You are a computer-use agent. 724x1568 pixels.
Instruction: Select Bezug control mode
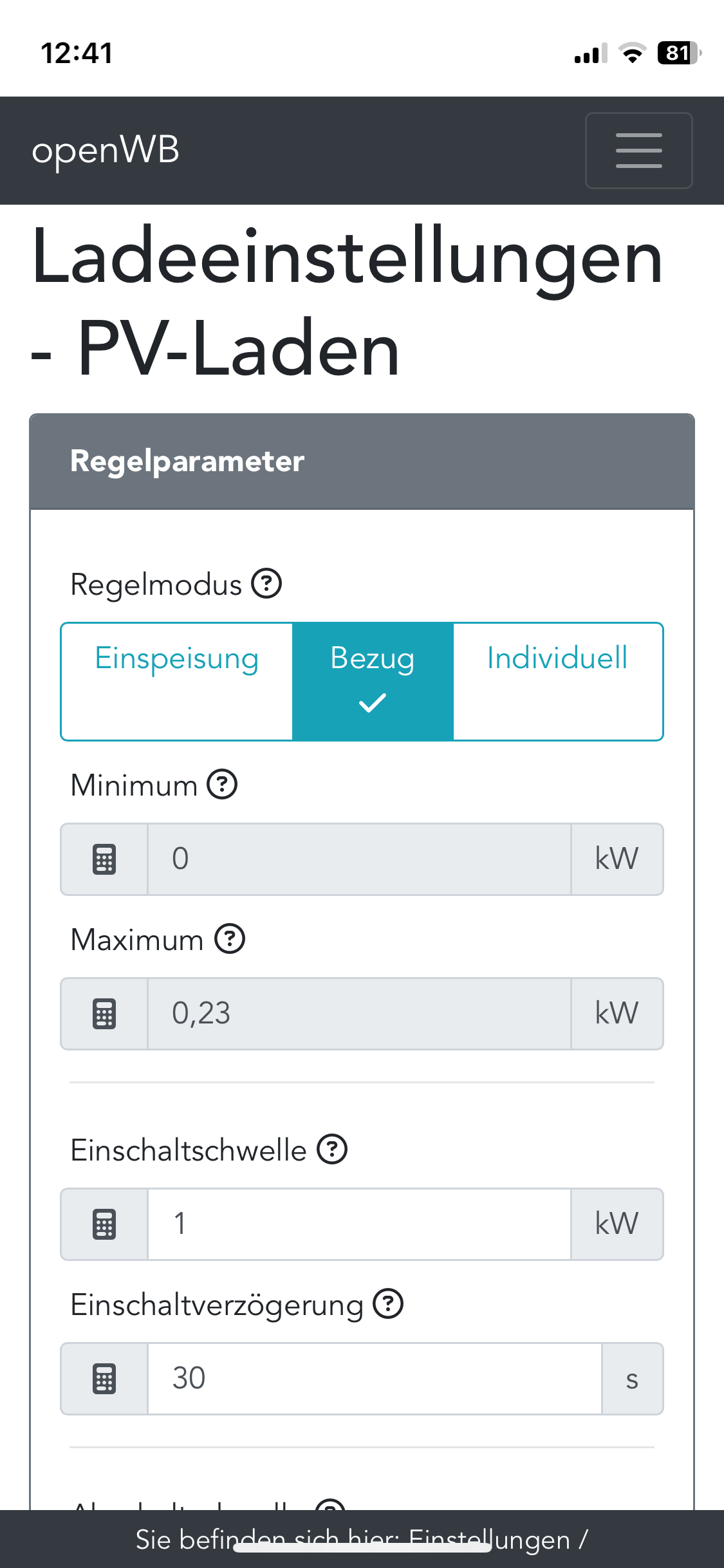click(373, 681)
